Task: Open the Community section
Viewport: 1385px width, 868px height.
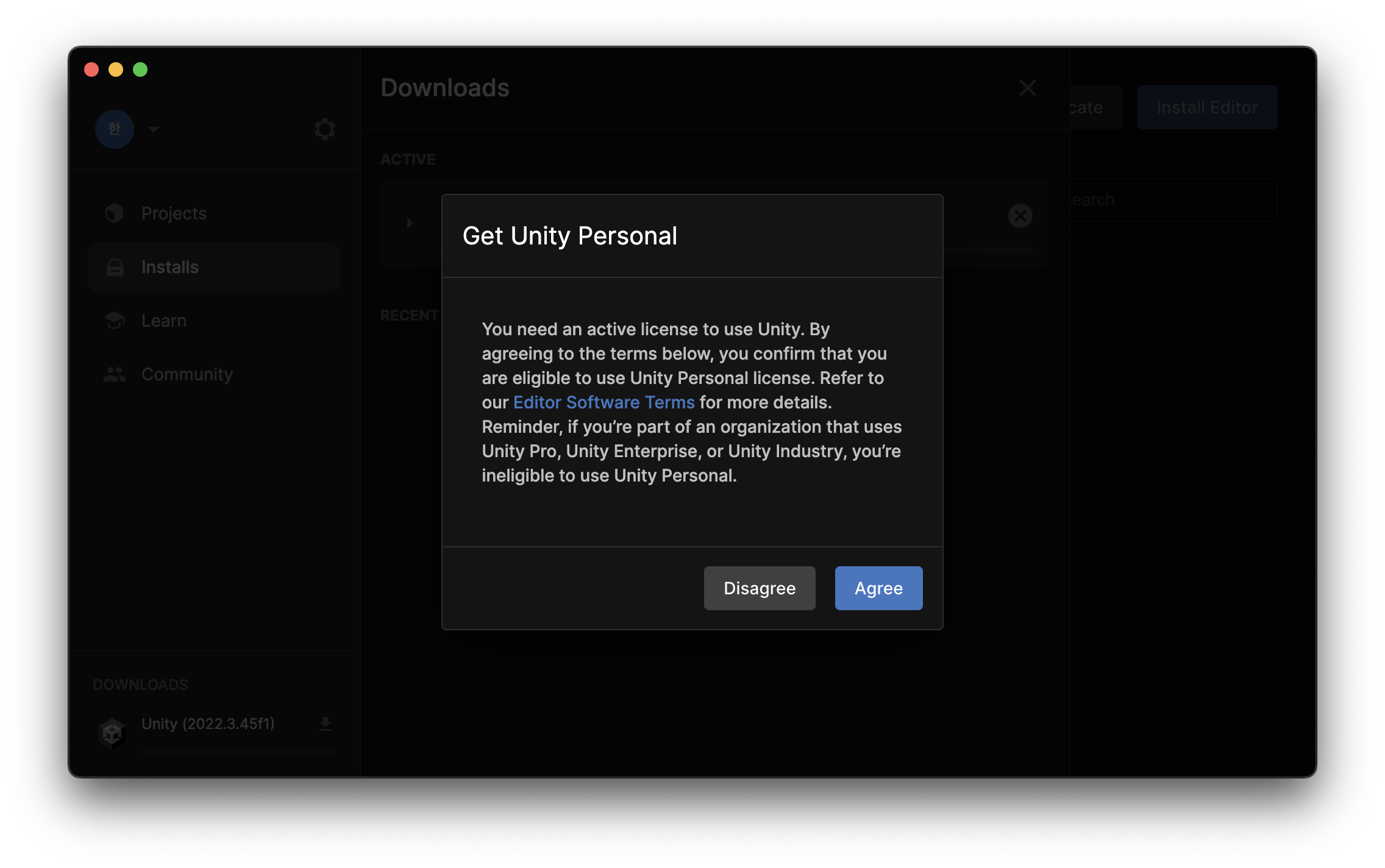Action: [x=187, y=374]
